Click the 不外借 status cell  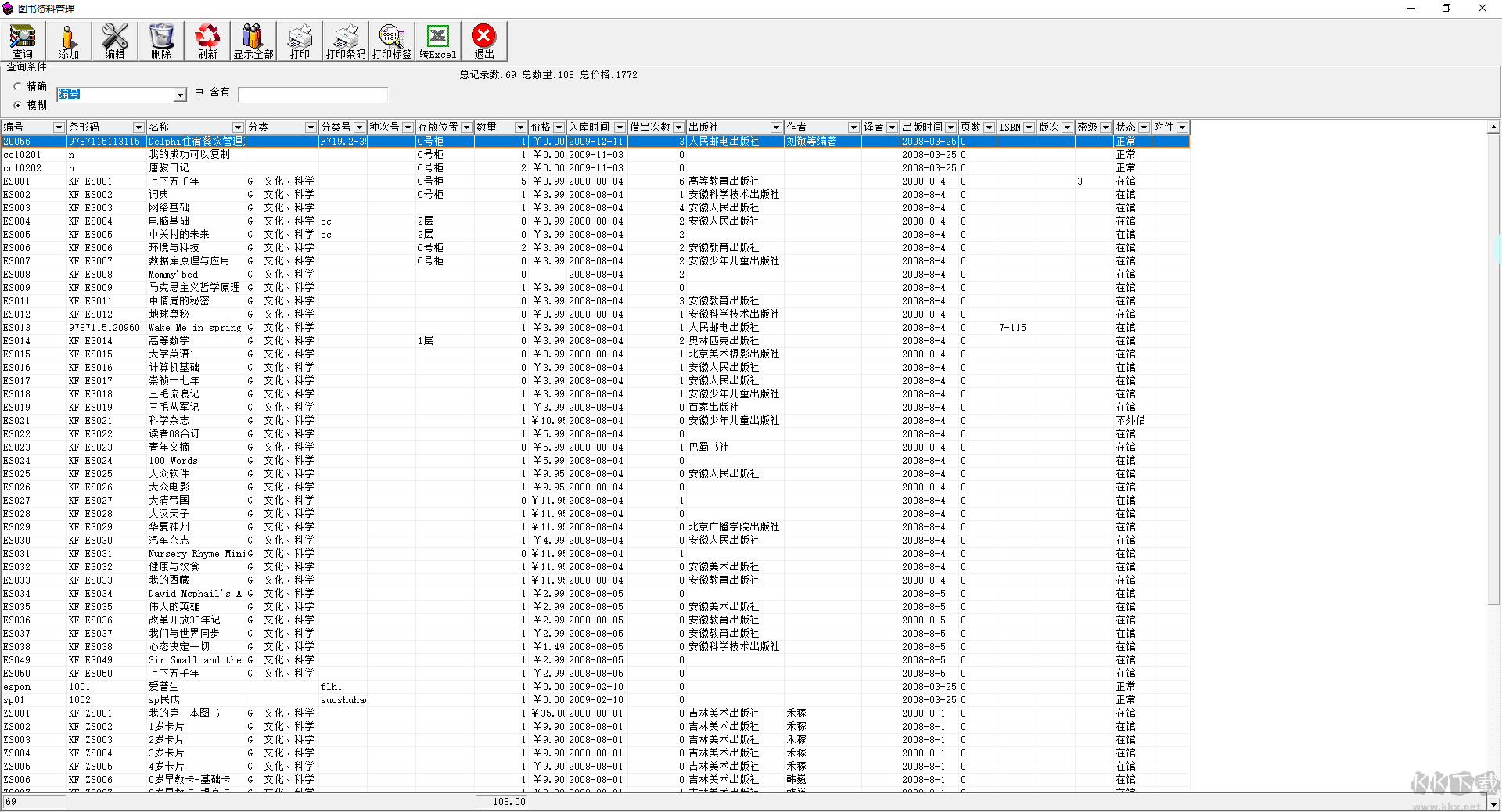click(x=1131, y=421)
